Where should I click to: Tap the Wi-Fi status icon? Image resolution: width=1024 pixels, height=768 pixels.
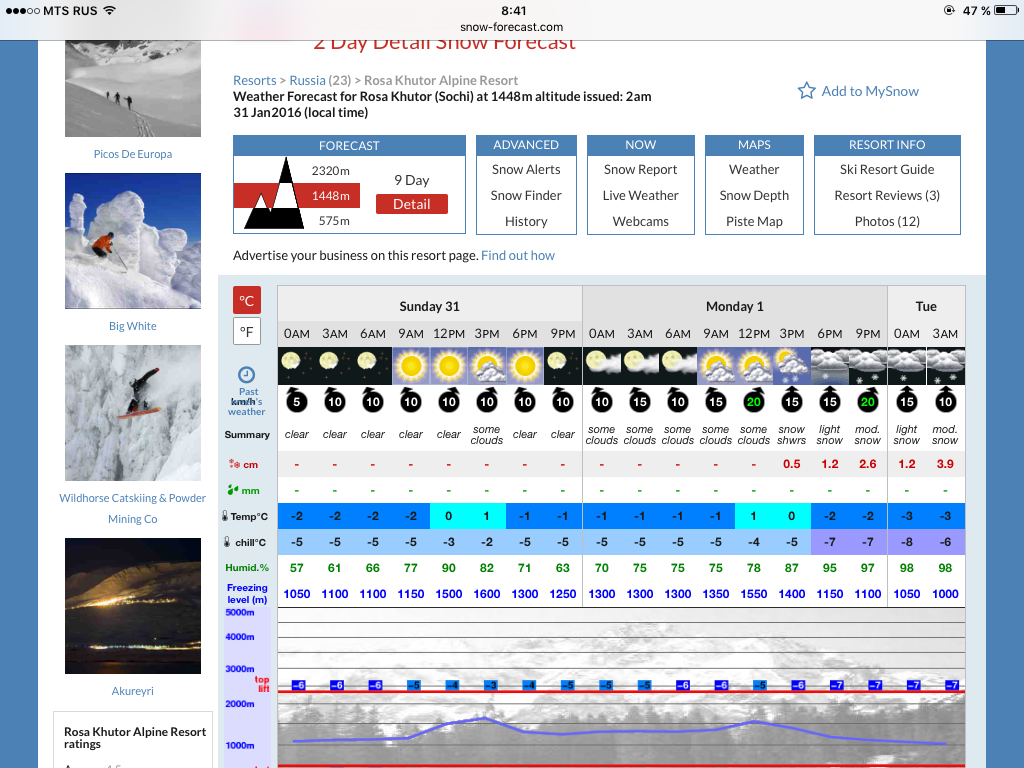(109, 10)
